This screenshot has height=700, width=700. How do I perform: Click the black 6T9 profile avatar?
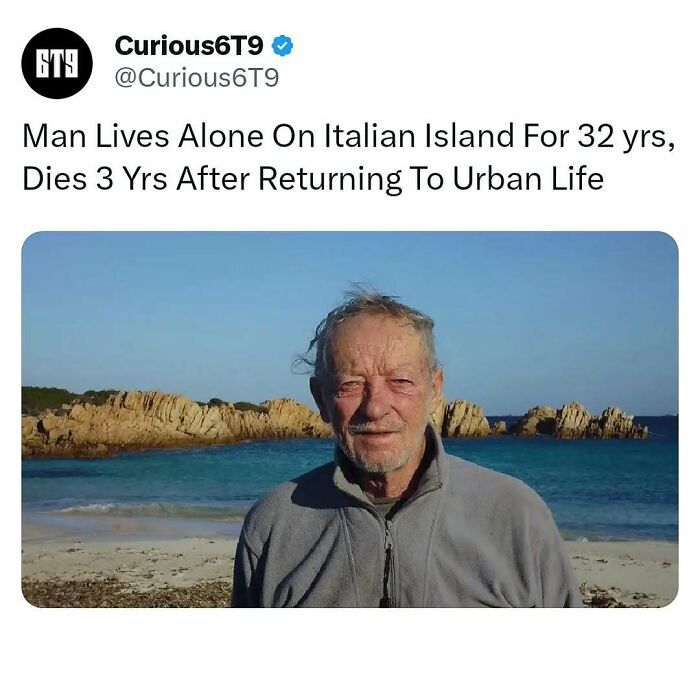click(57, 63)
